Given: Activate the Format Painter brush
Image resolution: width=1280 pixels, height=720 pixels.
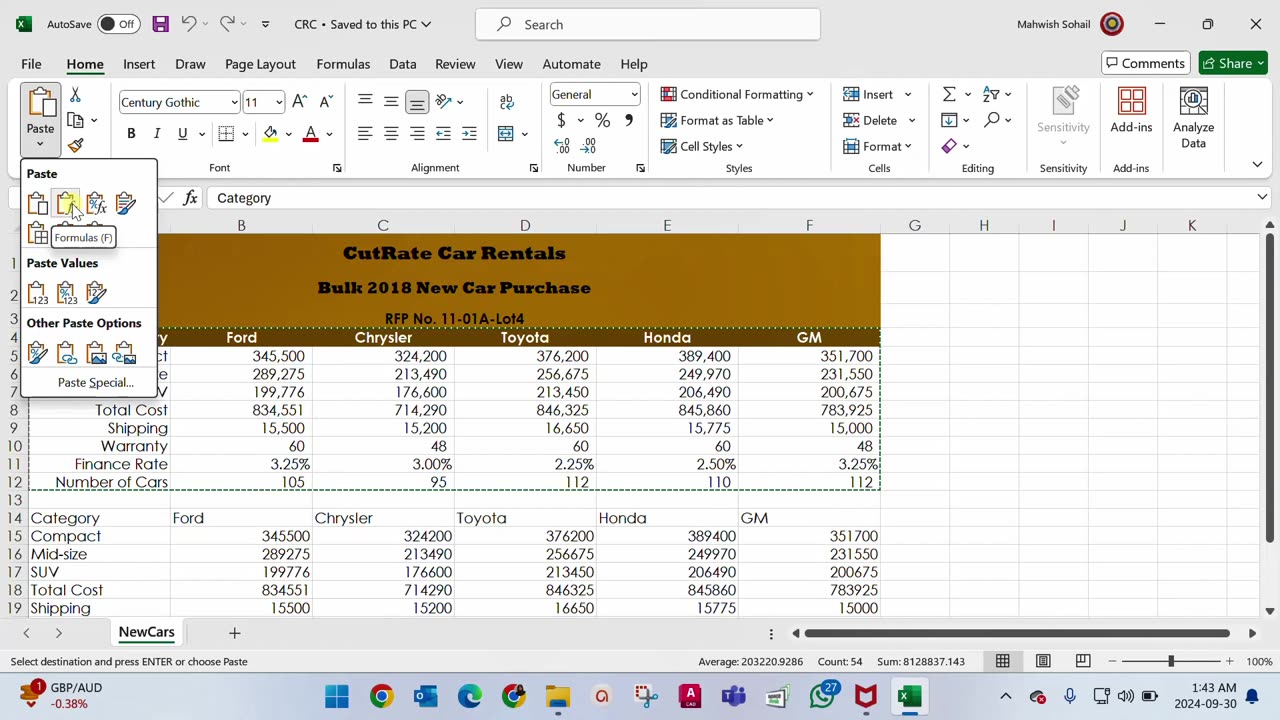Looking at the screenshot, I should [x=75, y=145].
